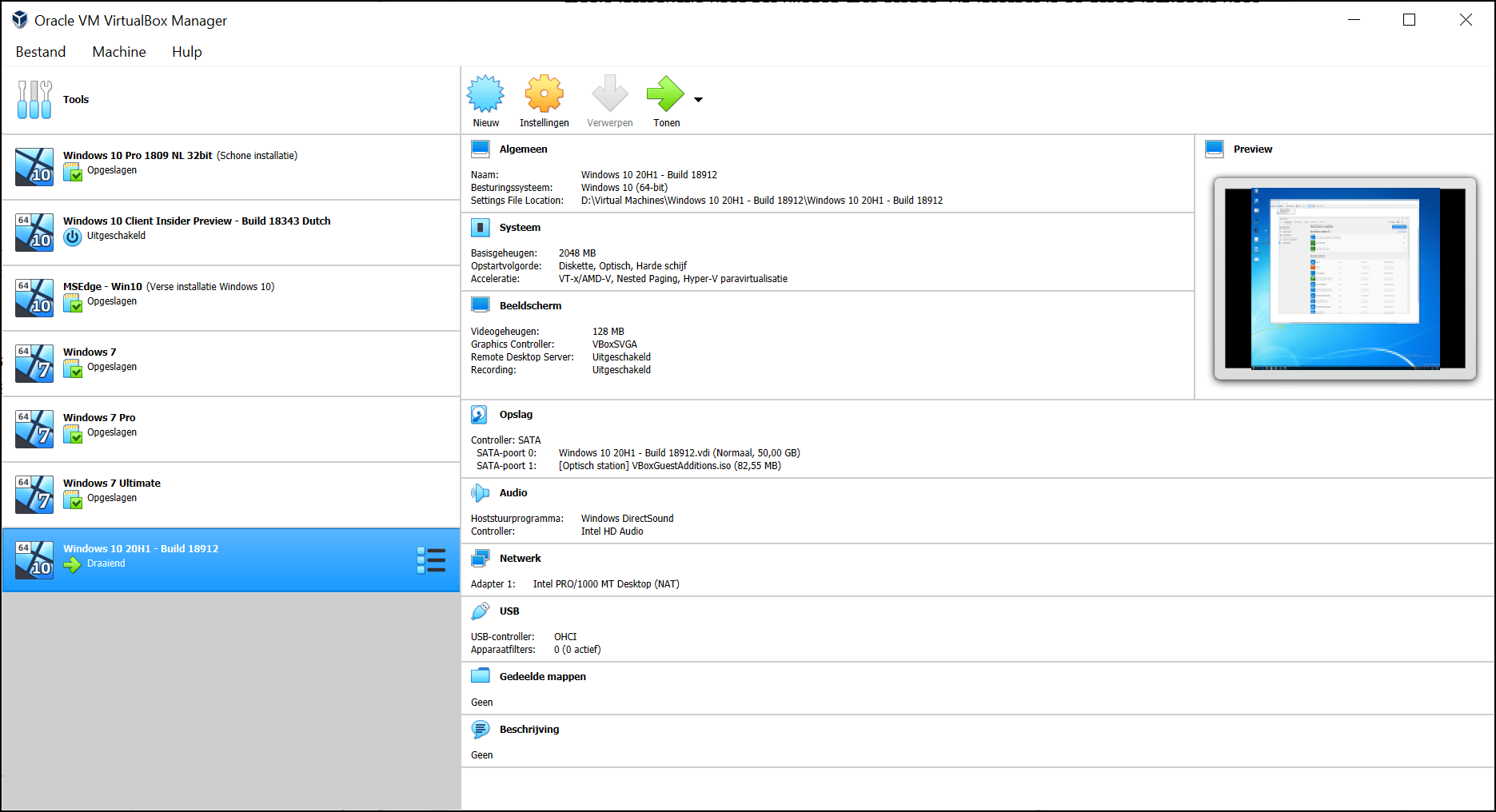Click the green running arrow beside Draaiend
This screenshot has width=1496, height=812.
pos(73,564)
